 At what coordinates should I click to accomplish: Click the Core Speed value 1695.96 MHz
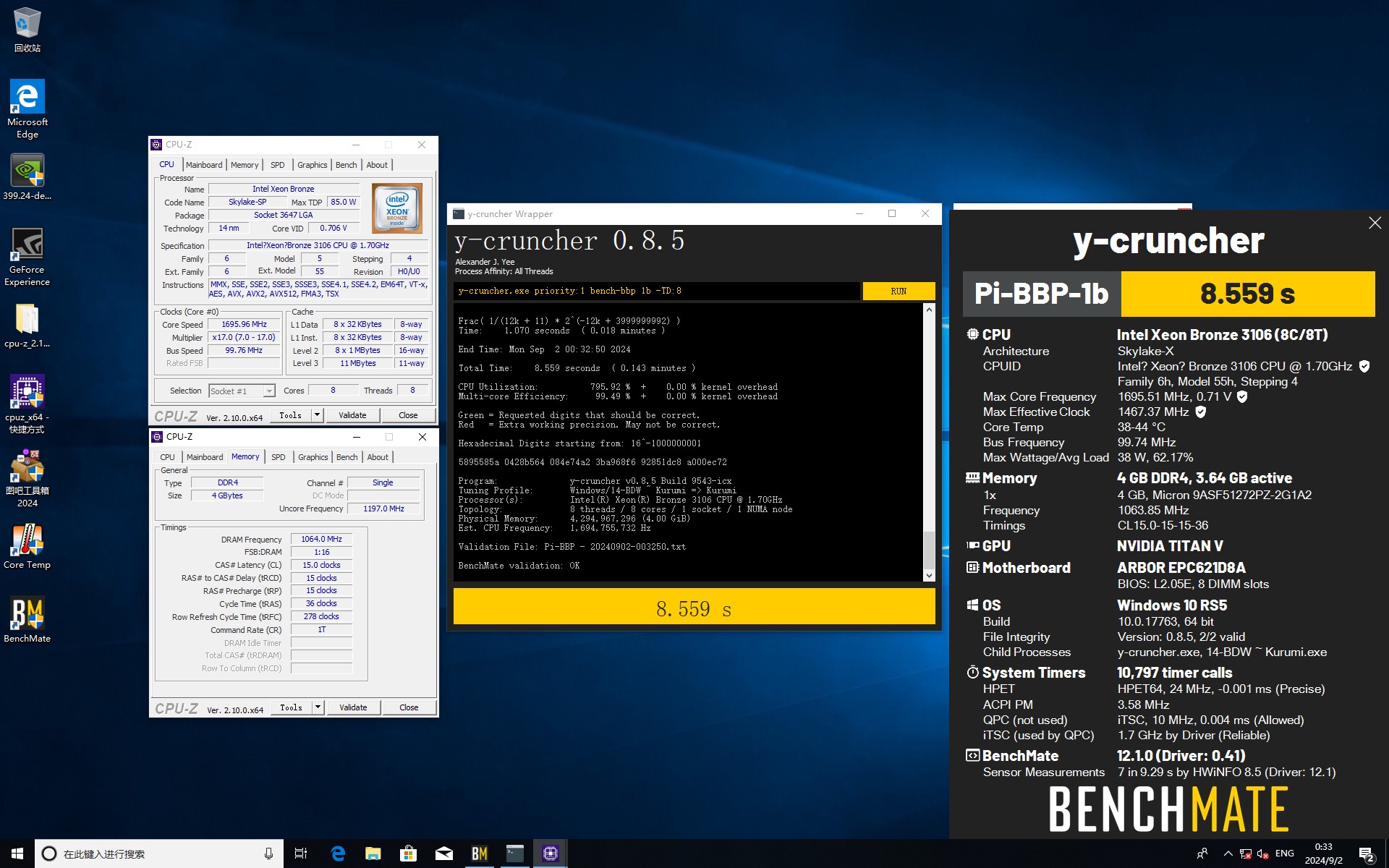tap(244, 324)
